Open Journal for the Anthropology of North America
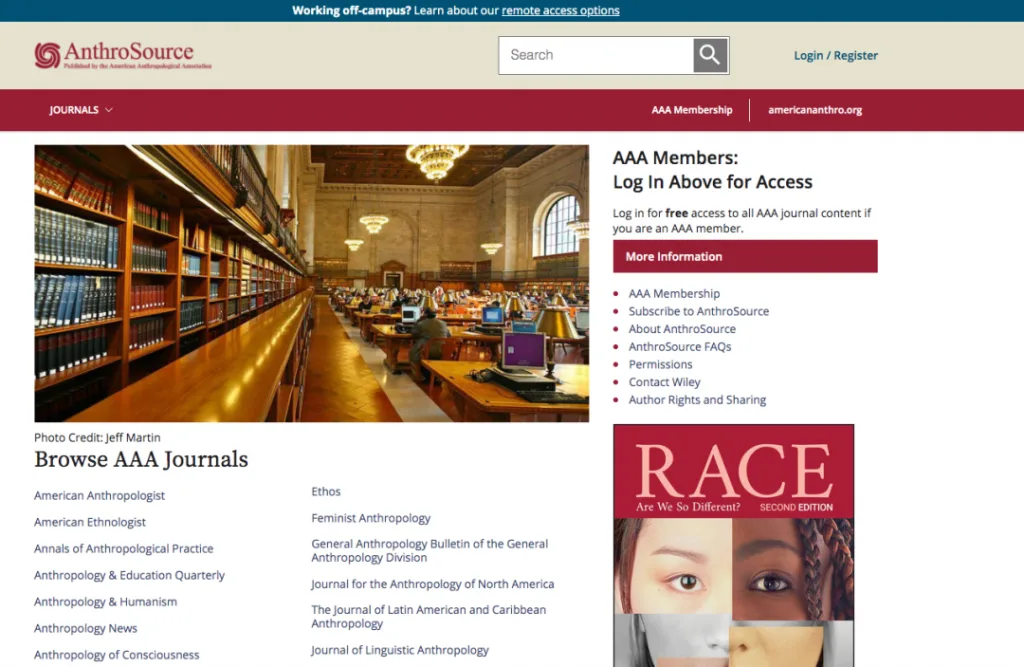Viewport: 1024px width, 667px height. click(x=432, y=584)
